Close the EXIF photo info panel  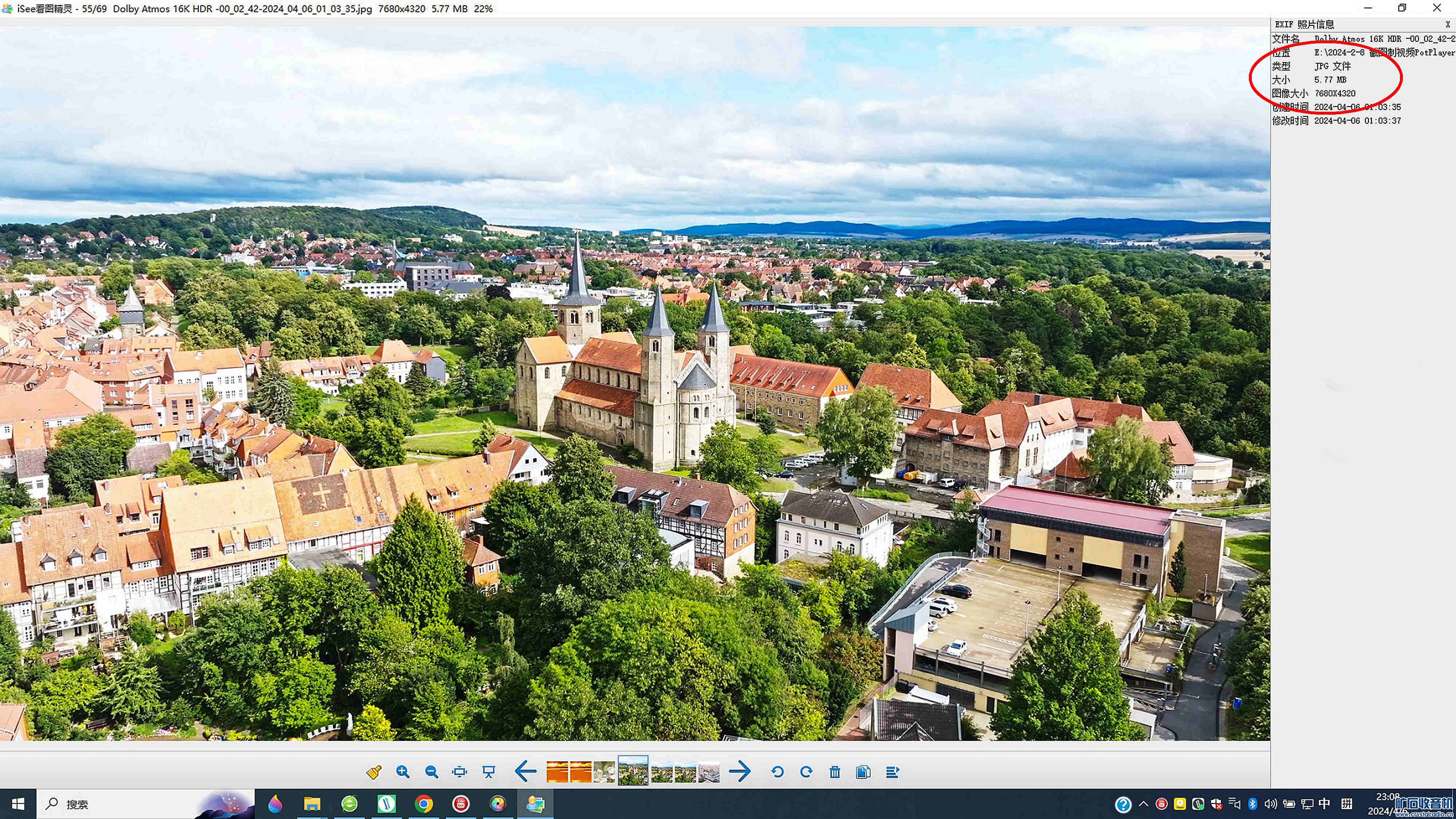coord(1448,24)
